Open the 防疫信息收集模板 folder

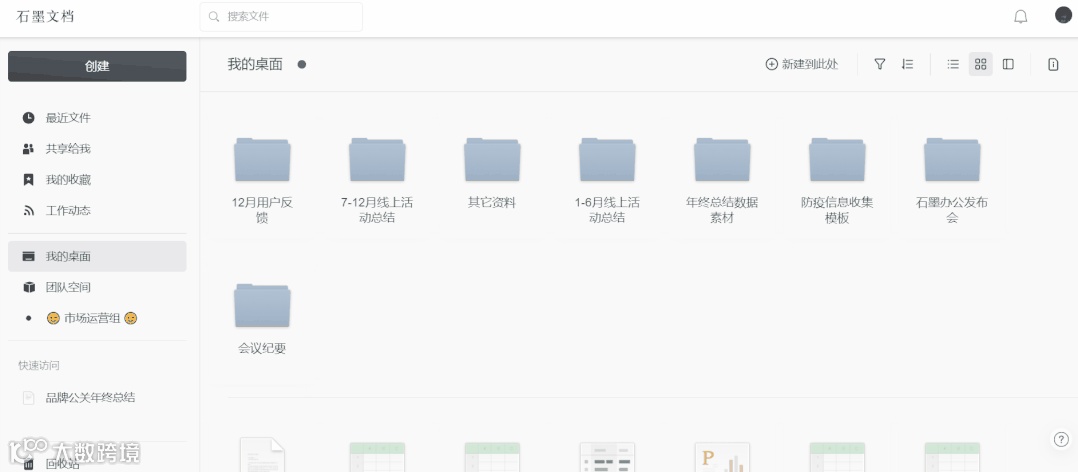[x=837, y=181]
